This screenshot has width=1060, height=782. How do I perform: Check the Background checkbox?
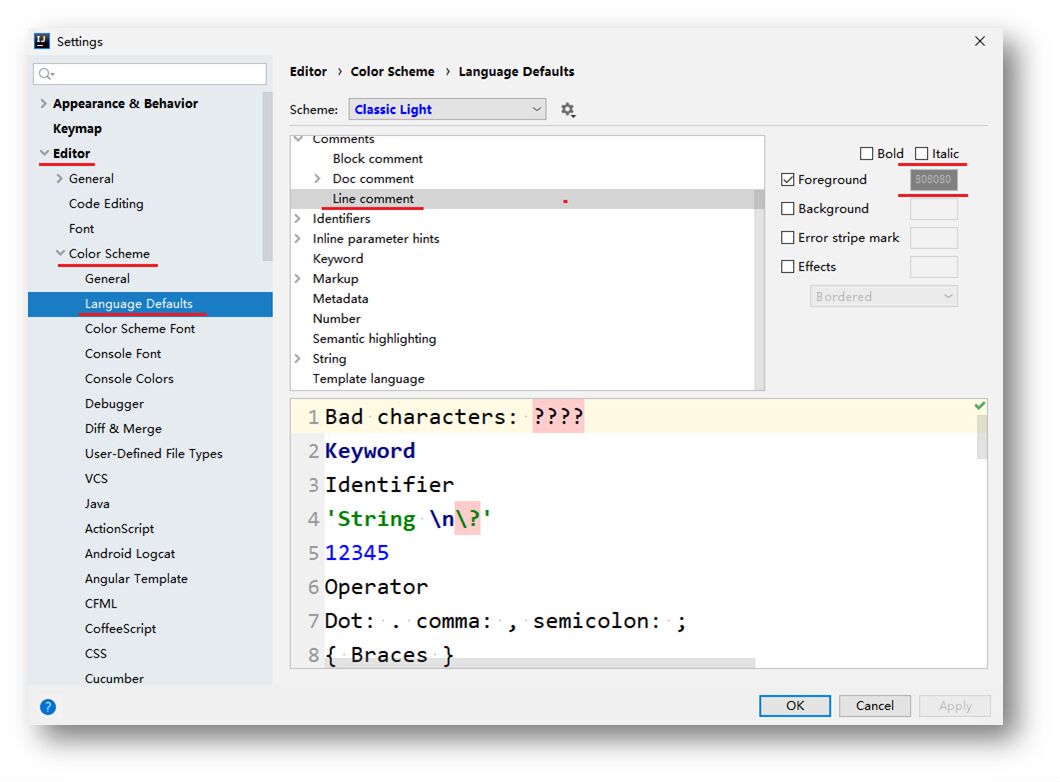click(x=788, y=208)
